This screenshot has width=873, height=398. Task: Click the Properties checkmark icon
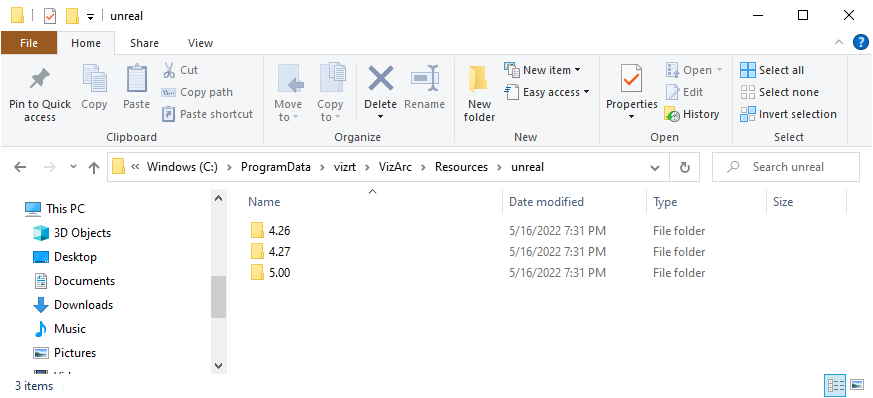[631, 79]
